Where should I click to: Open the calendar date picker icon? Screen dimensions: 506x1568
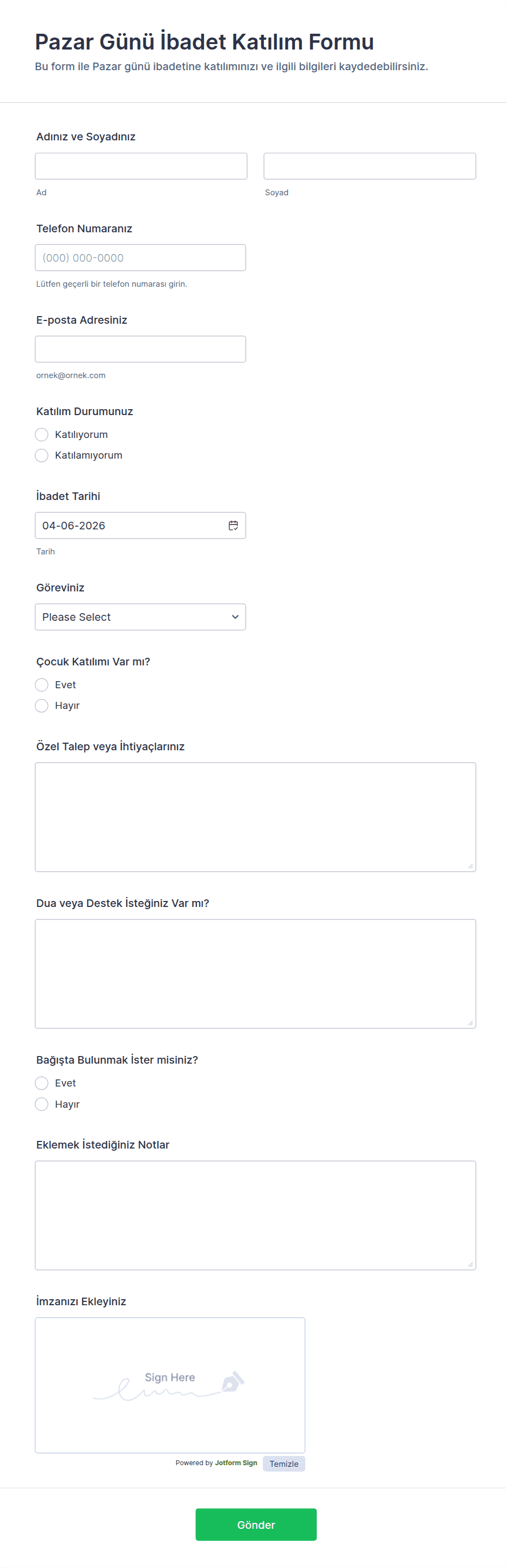coord(233,526)
